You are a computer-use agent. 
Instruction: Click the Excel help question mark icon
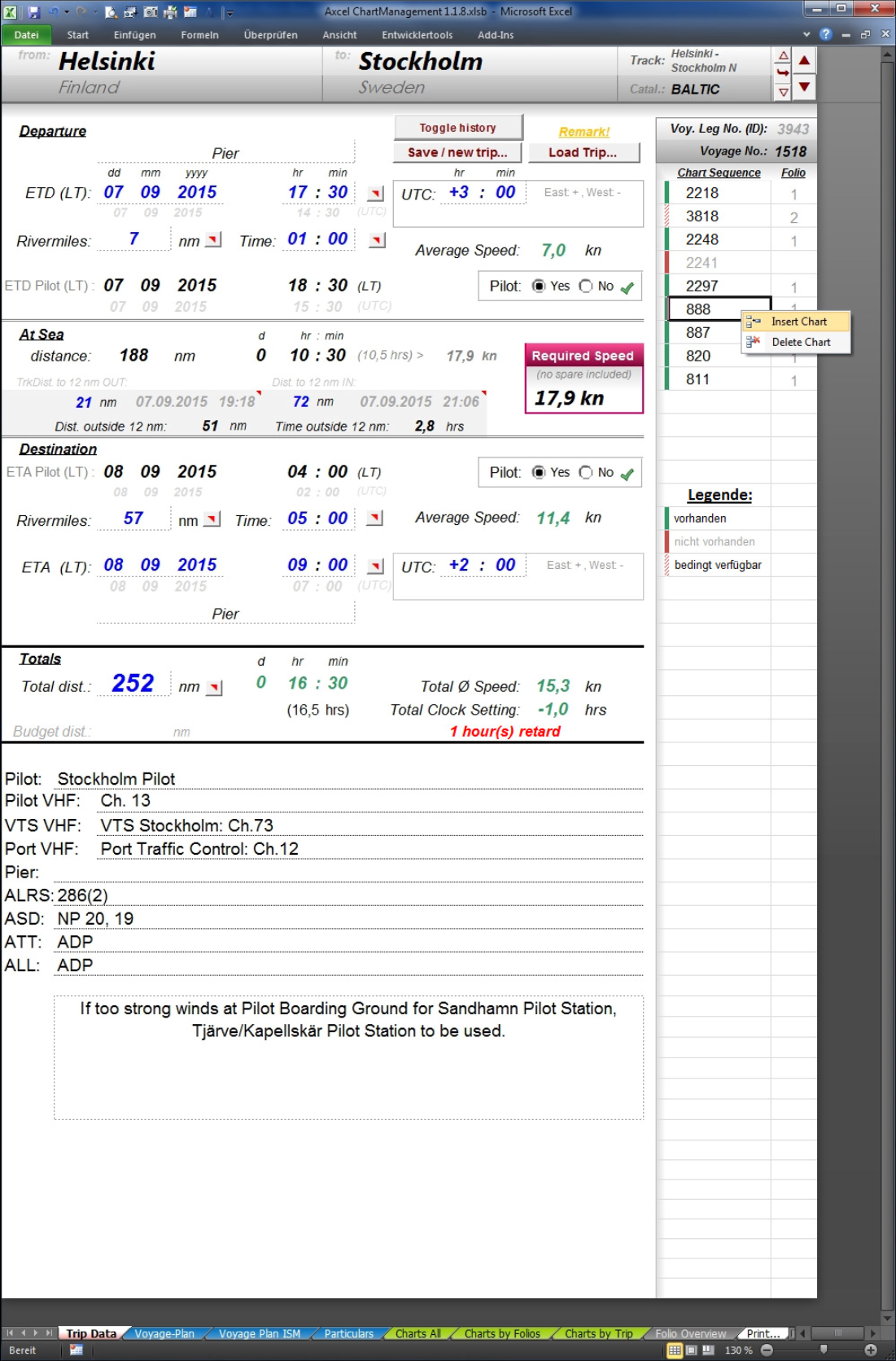[x=826, y=34]
